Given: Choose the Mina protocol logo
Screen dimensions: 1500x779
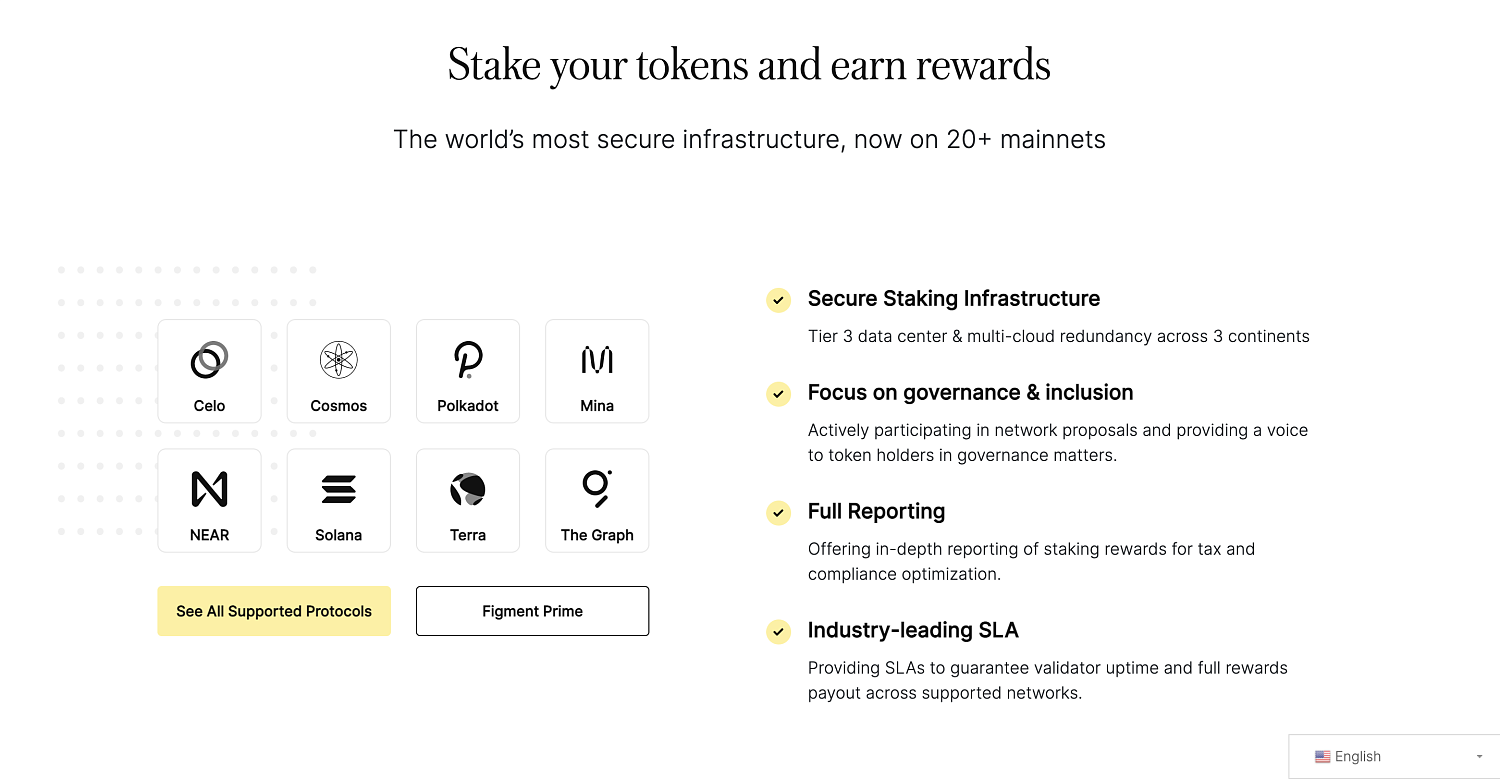Looking at the screenshot, I should pos(597,360).
